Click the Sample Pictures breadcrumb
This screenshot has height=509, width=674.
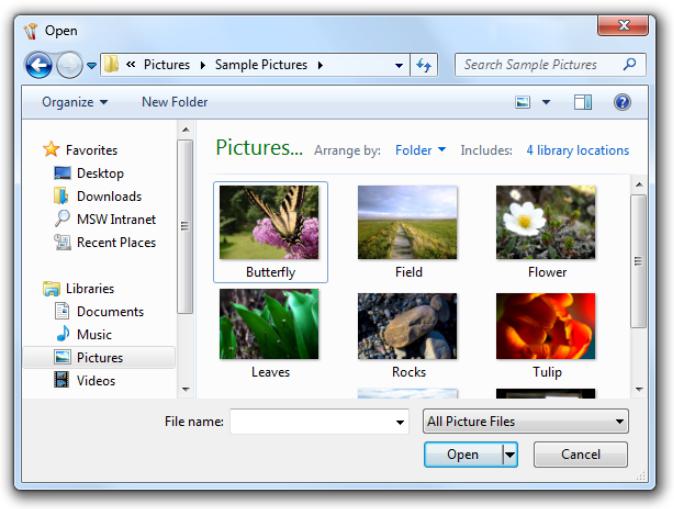(x=261, y=64)
